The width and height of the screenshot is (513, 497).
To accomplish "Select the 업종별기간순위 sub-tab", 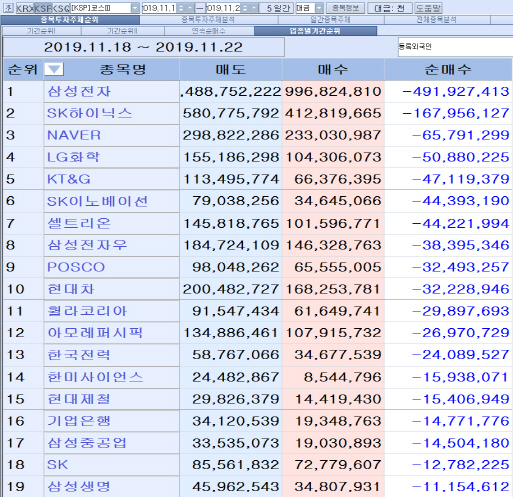I will (x=315, y=31).
